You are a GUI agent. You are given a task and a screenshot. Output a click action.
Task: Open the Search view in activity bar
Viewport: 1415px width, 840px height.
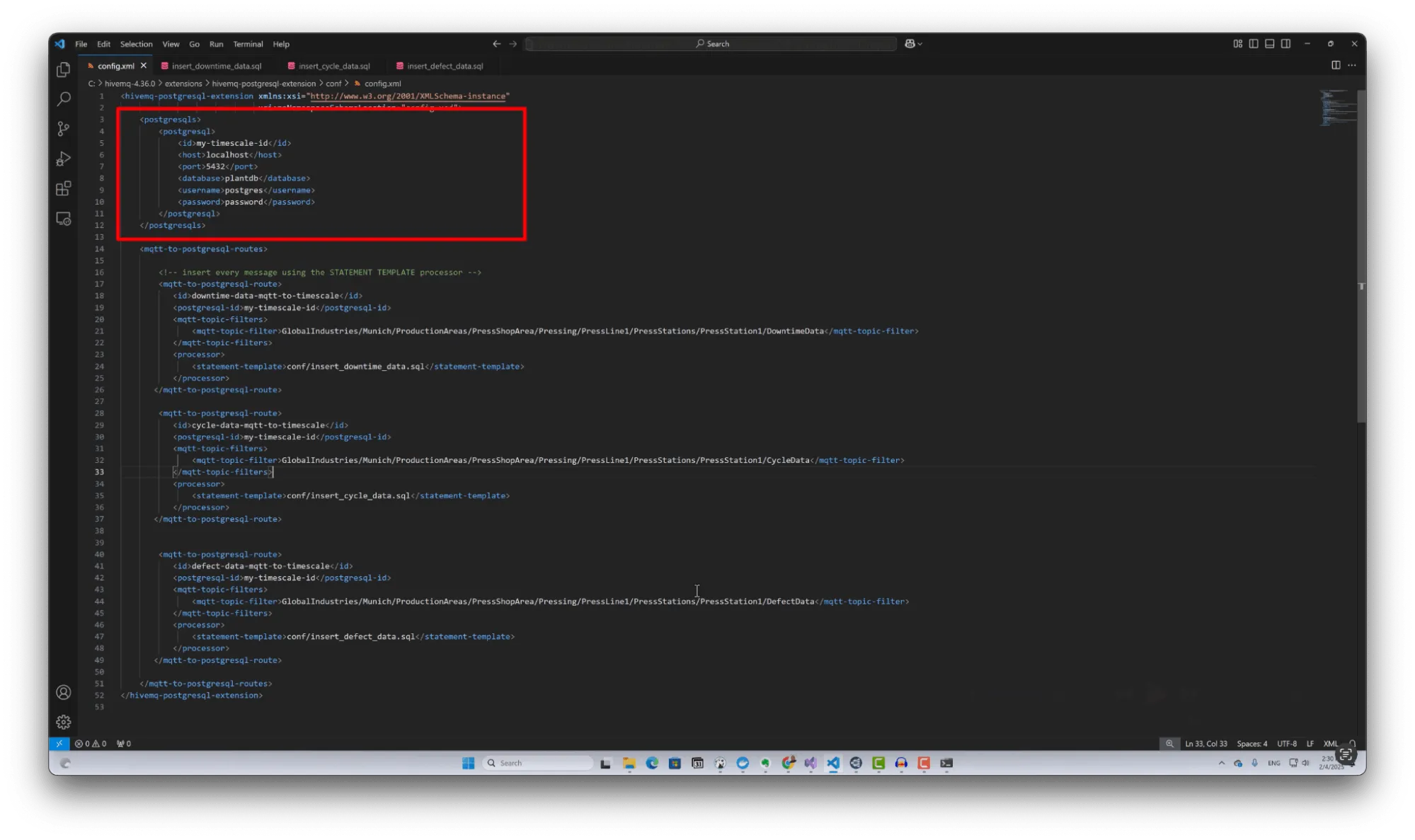tap(64, 99)
